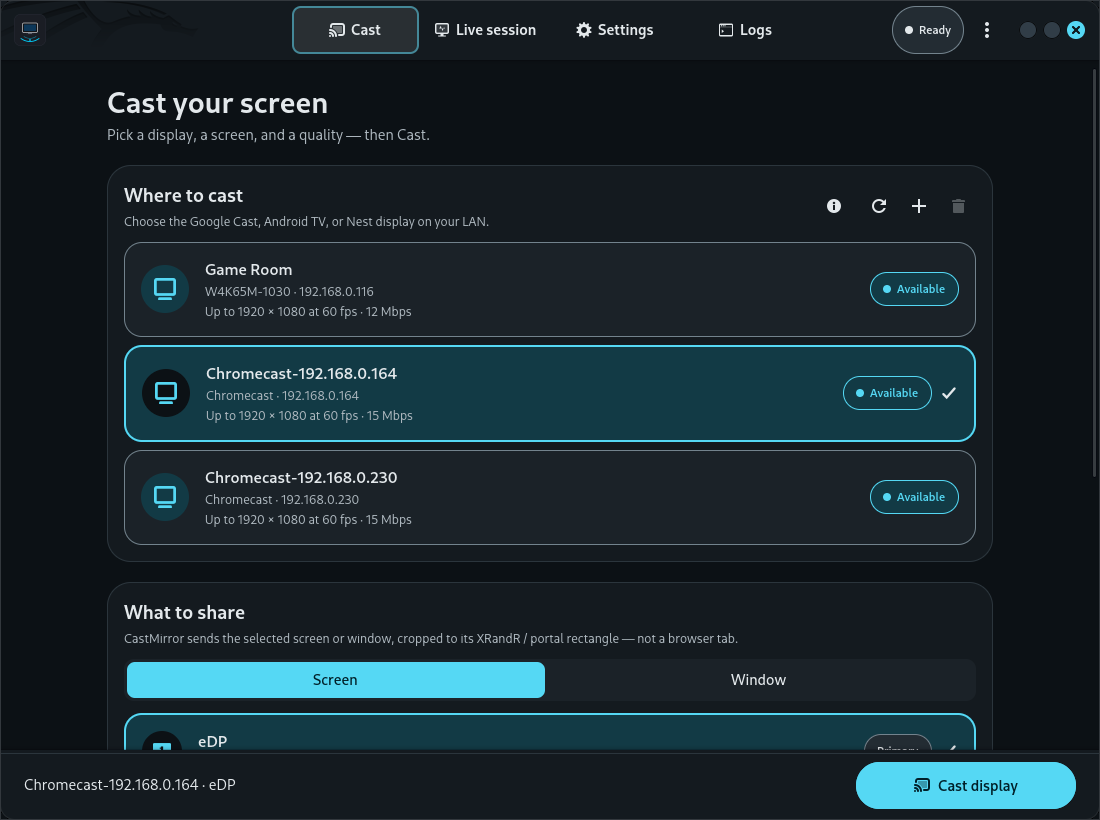Click the 'Cast your screen' heading
This screenshot has width=1100, height=820.
217,104
